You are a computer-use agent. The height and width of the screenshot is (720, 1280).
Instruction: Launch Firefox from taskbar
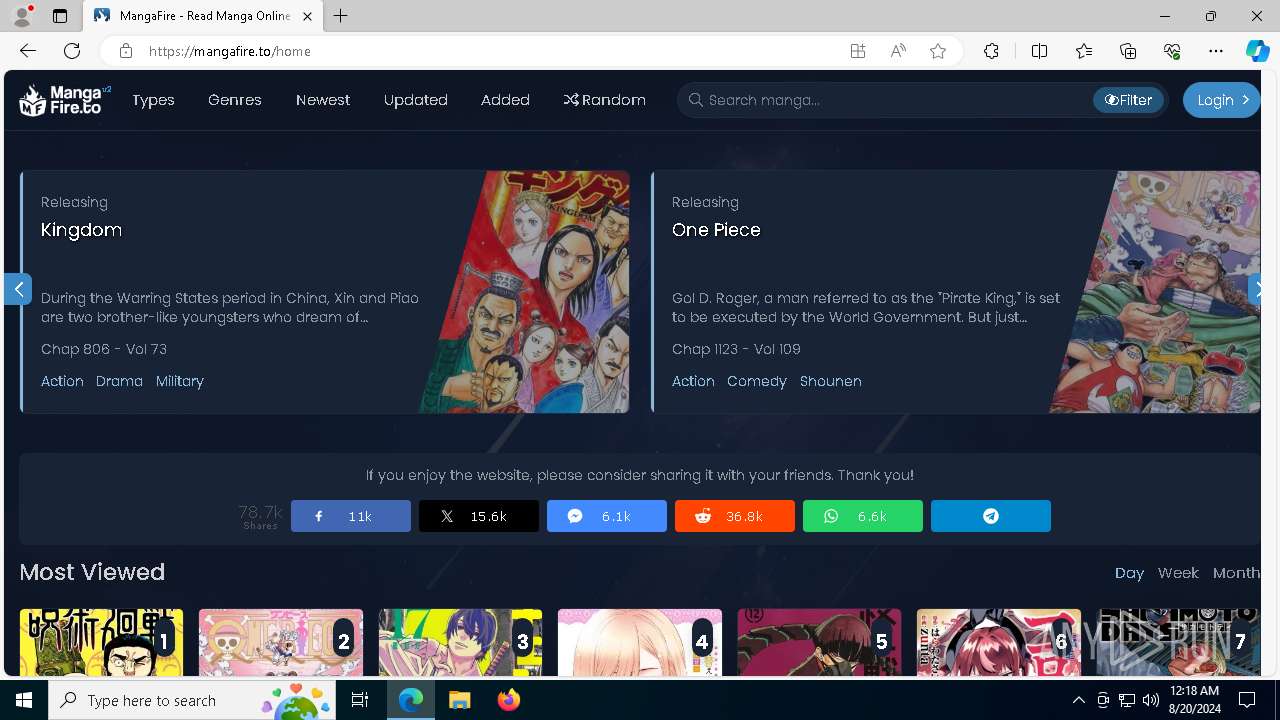pos(509,700)
